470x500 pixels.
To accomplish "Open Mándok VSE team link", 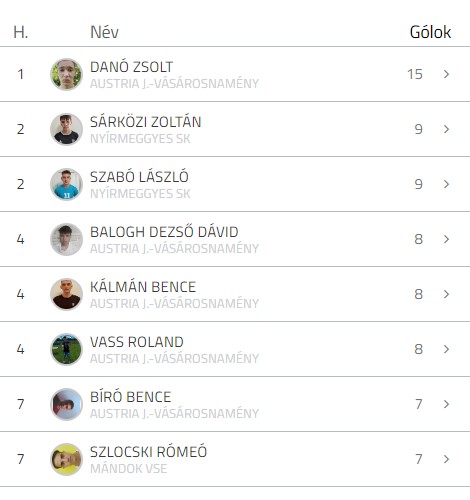I will pos(128,469).
